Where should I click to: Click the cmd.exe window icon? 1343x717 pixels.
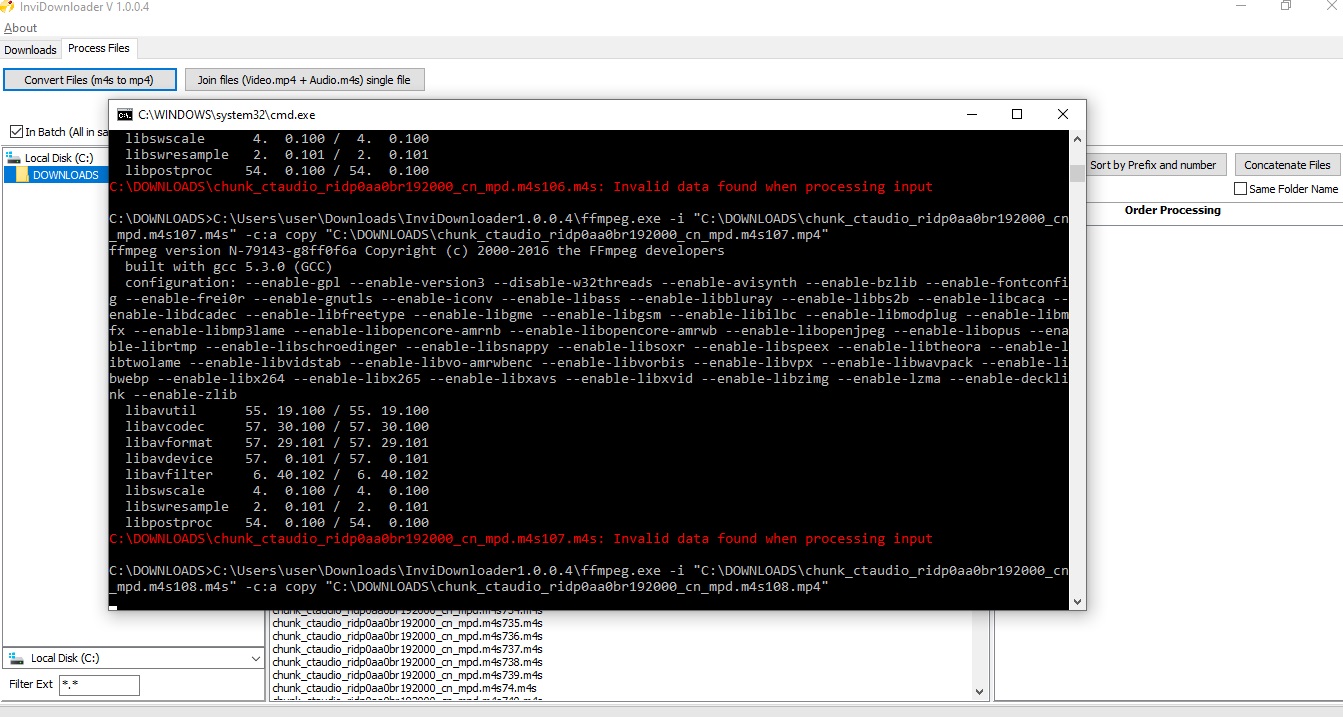point(125,115)
